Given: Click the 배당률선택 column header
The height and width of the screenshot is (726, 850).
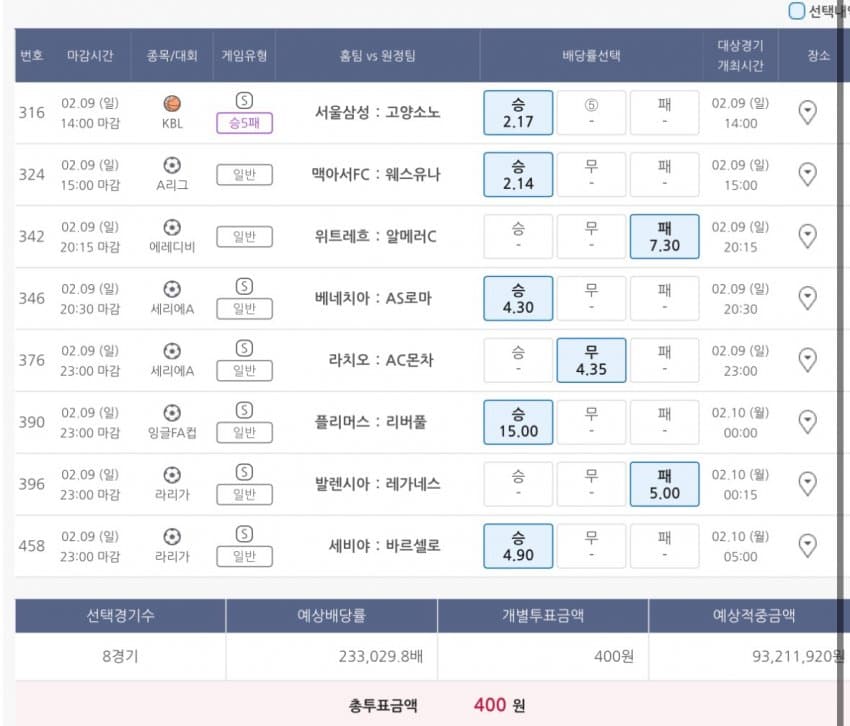Looking at the screenshot, I should click(591, 56).
